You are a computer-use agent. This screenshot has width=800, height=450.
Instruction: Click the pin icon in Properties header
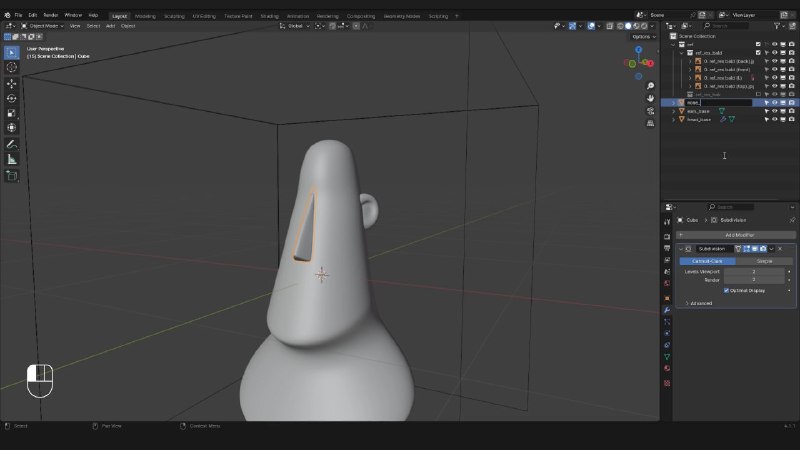(x=792, y=220)
